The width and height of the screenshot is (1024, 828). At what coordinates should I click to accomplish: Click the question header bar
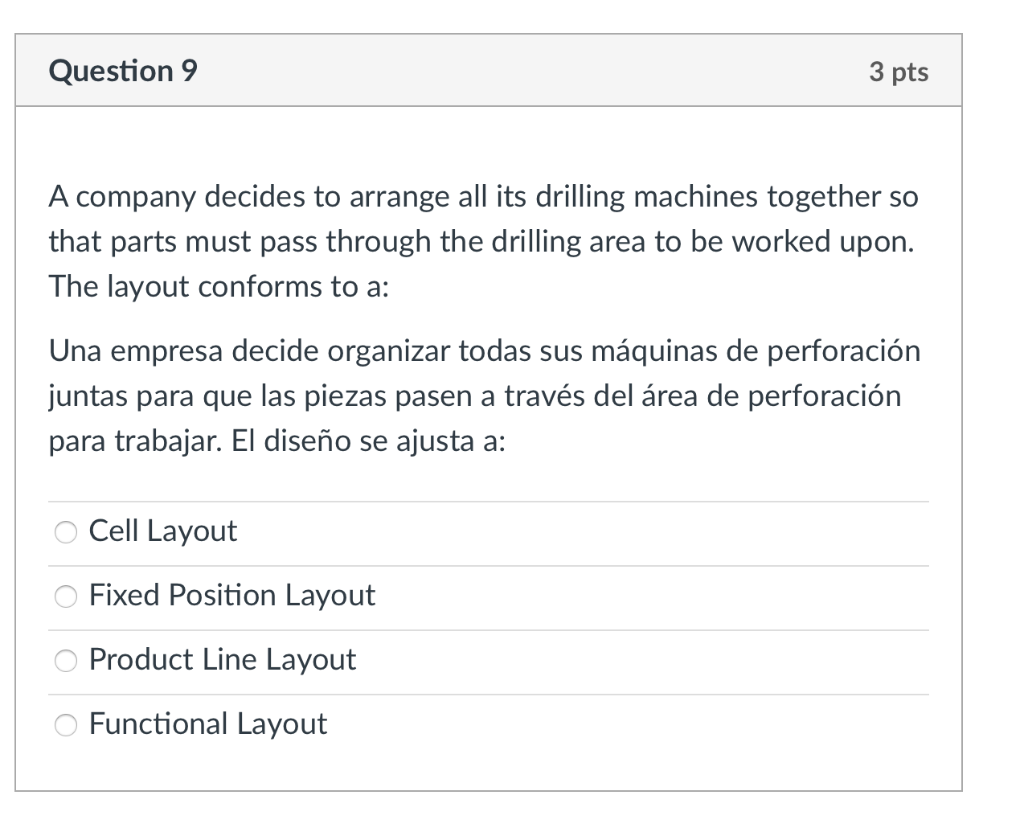click(490, 70)
